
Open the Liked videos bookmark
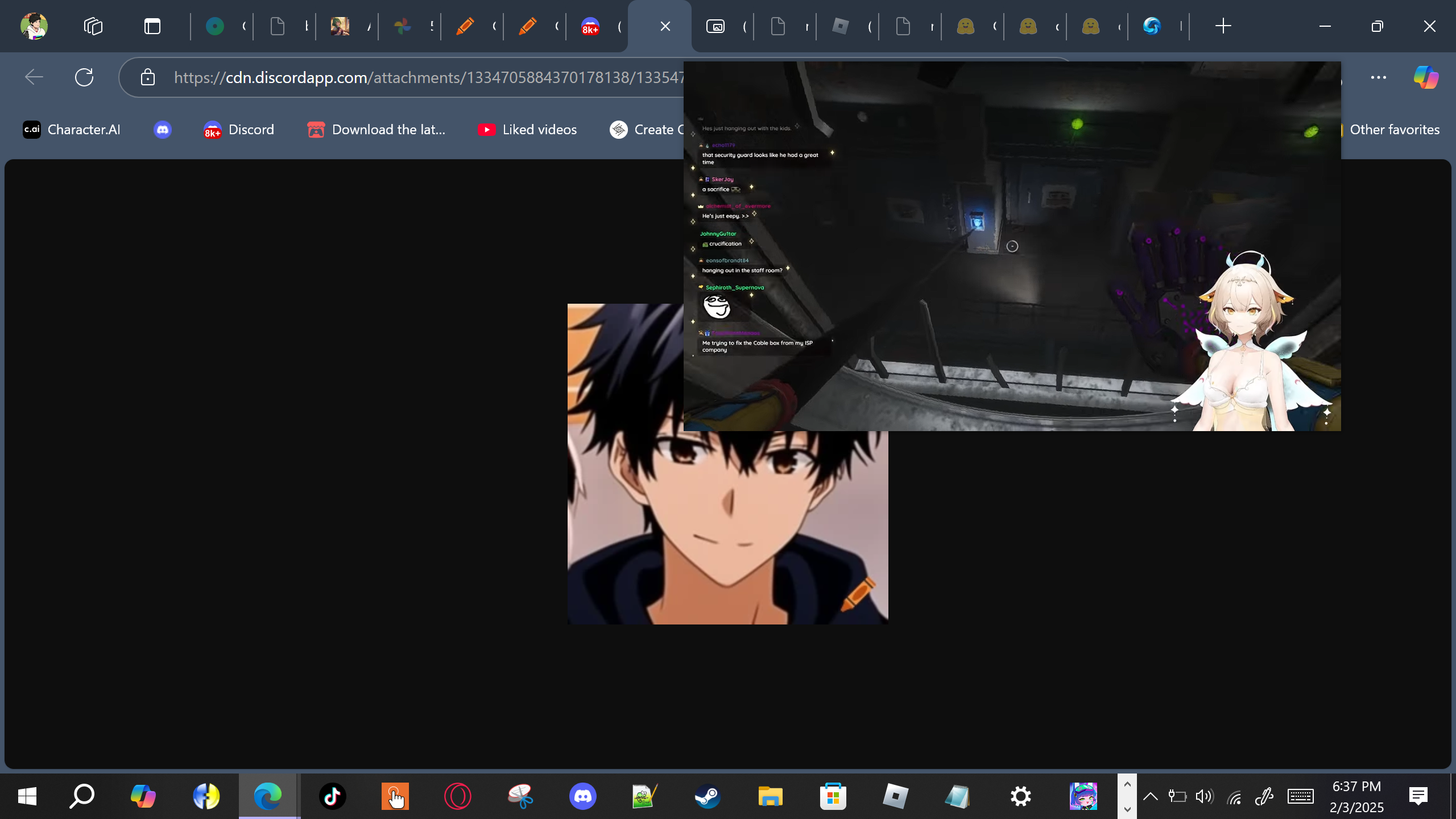point(528,130)
